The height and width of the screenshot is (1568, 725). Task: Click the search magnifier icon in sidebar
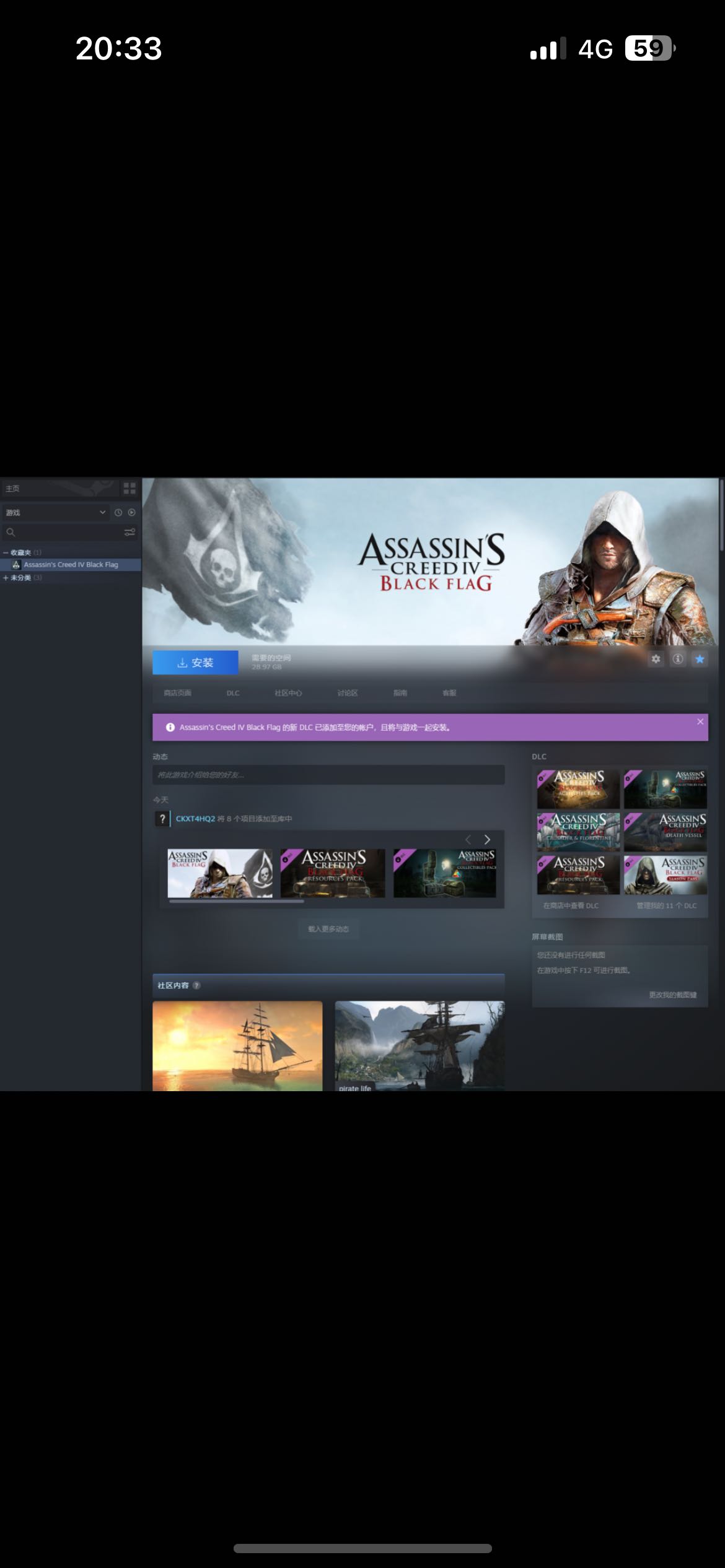point(11,532)
